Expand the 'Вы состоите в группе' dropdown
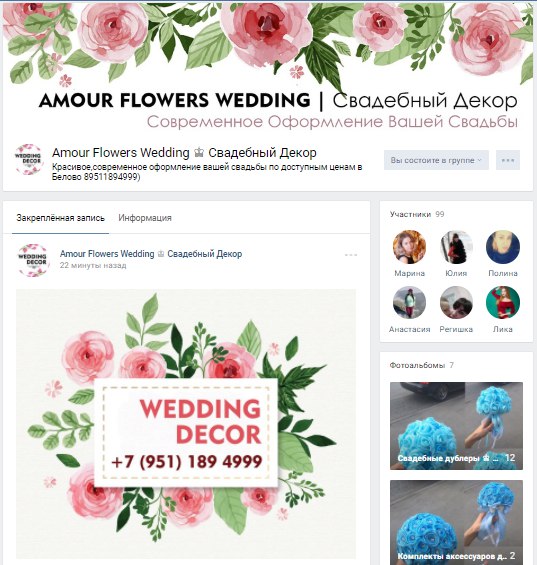Screen dimensions: 537x565 [x=436, y=160]
